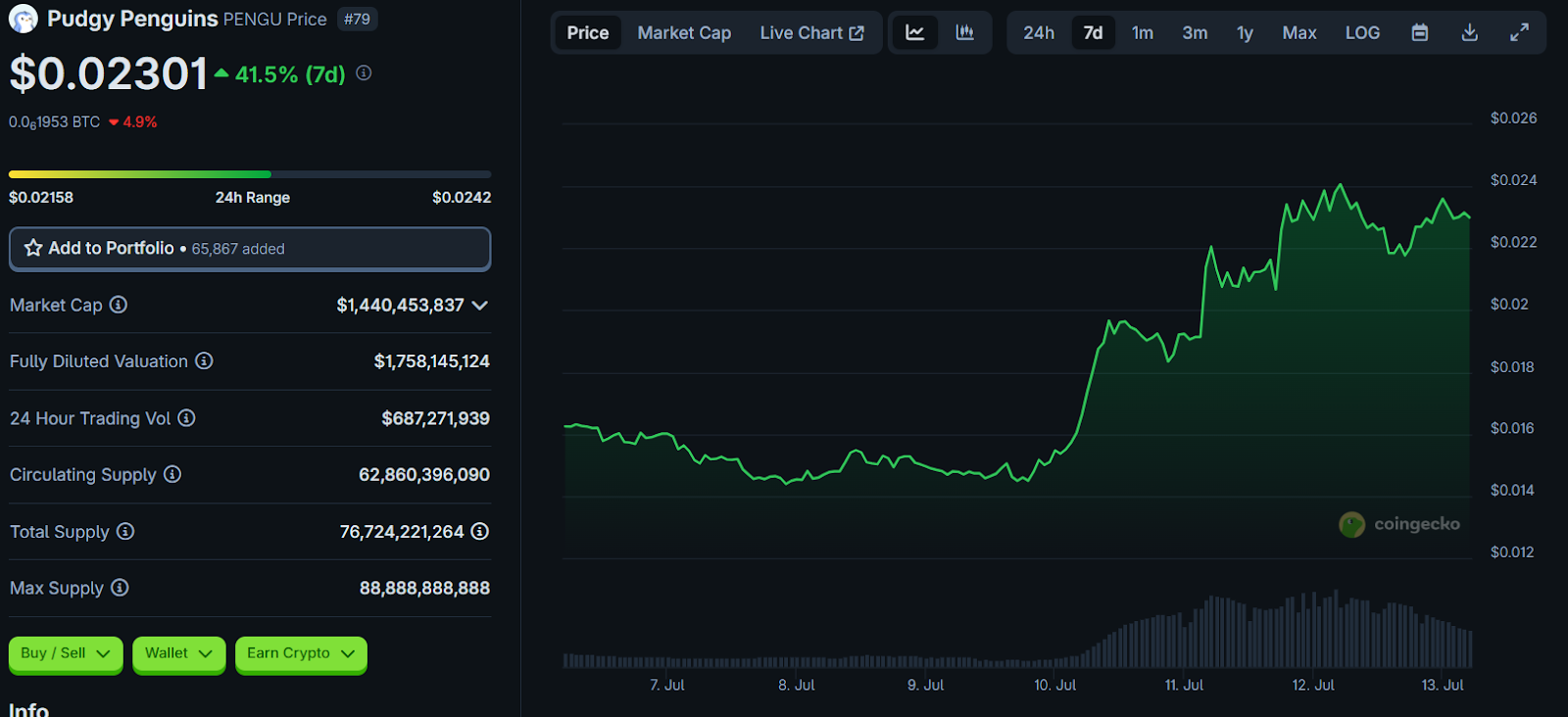Click 24h low value $0.02158
1568x717 pixels.
click(41, 197)
